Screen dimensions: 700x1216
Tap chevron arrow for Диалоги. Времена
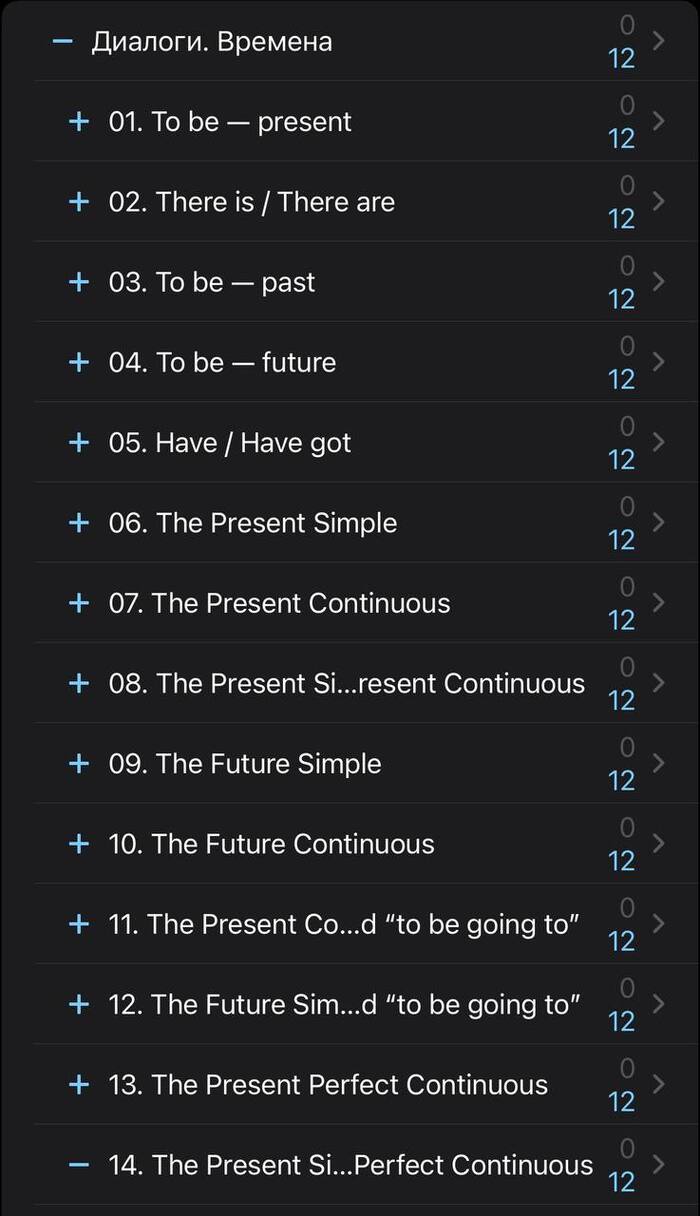point(658,40)
